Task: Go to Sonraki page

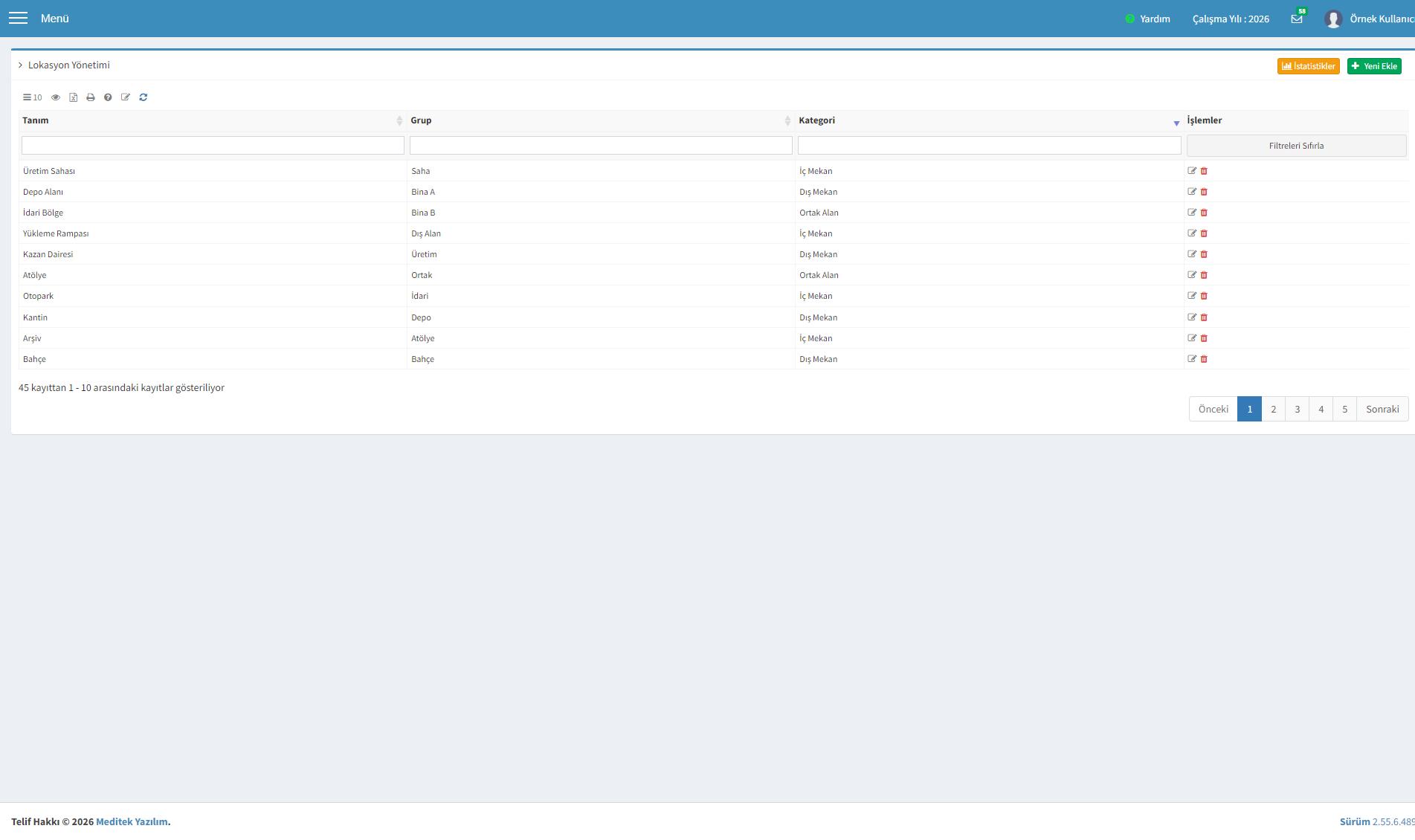Action: (1382, 409)
